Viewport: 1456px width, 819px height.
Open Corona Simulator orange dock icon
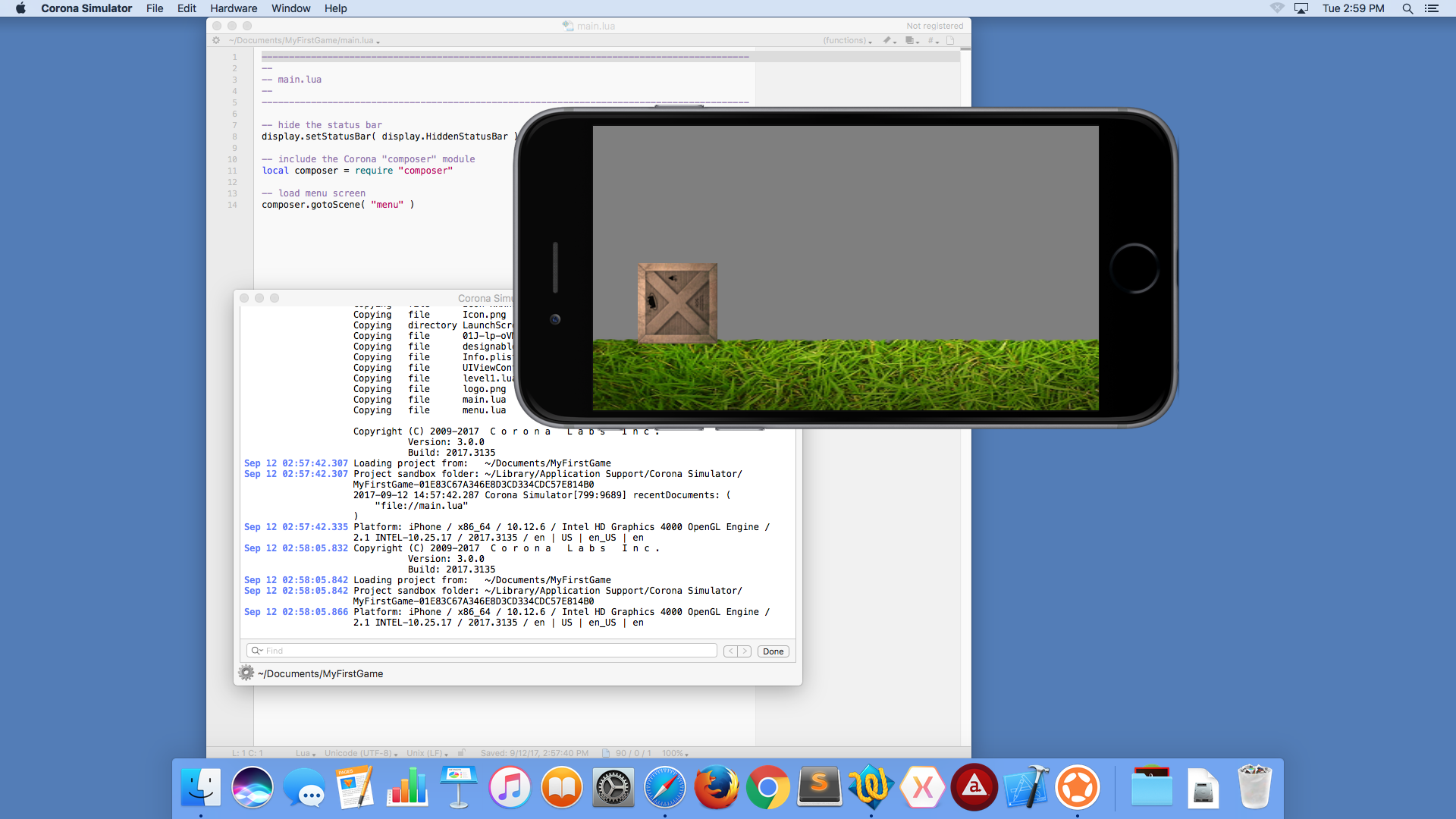pos(1078,787)
